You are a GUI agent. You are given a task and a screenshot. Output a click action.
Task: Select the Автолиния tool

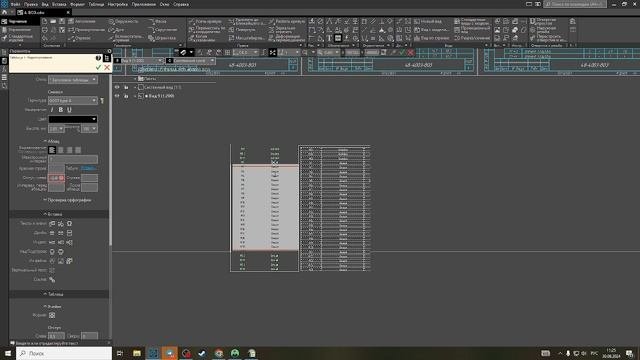click(x=82, y=21)
